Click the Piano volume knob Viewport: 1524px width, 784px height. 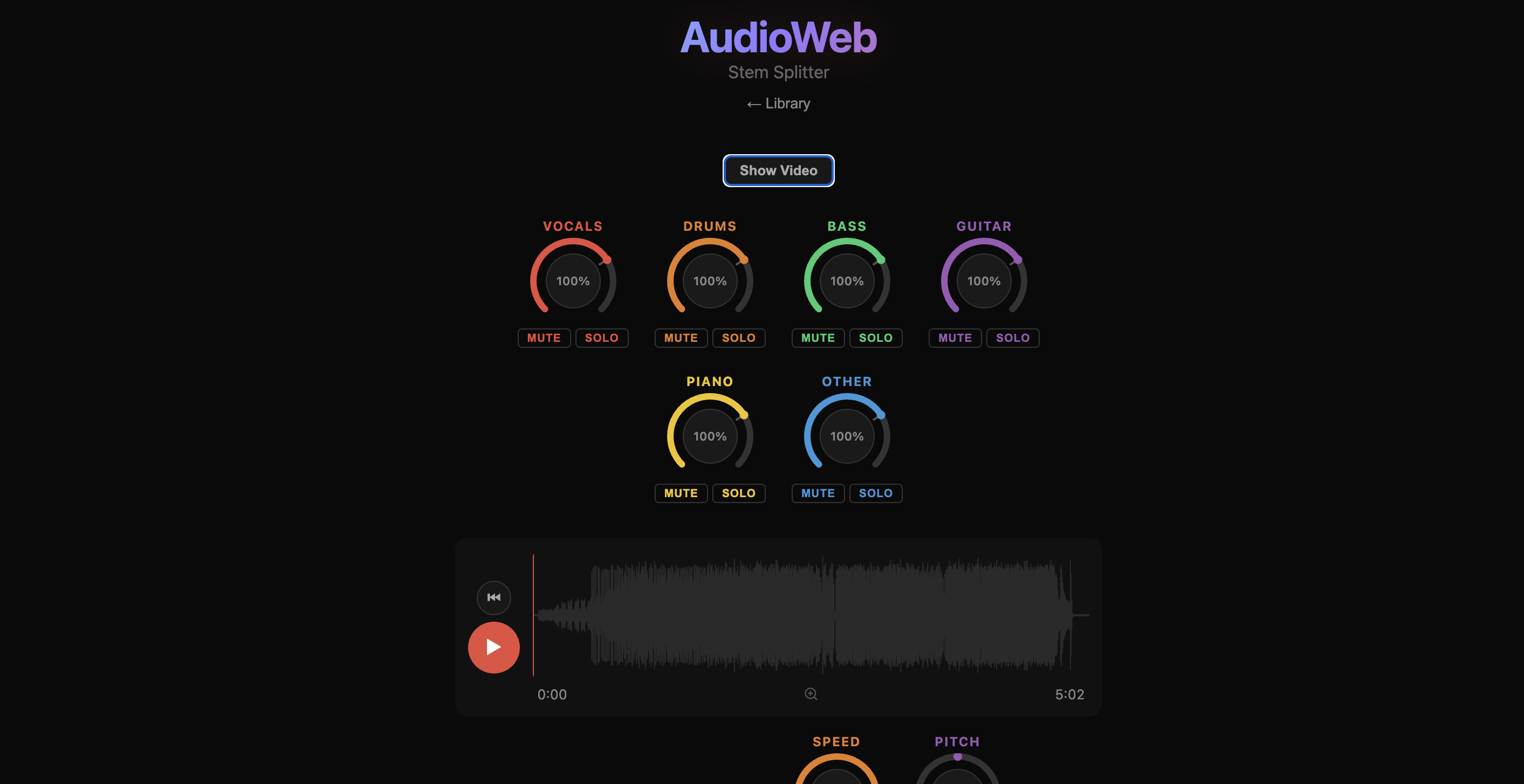point(709,436)
